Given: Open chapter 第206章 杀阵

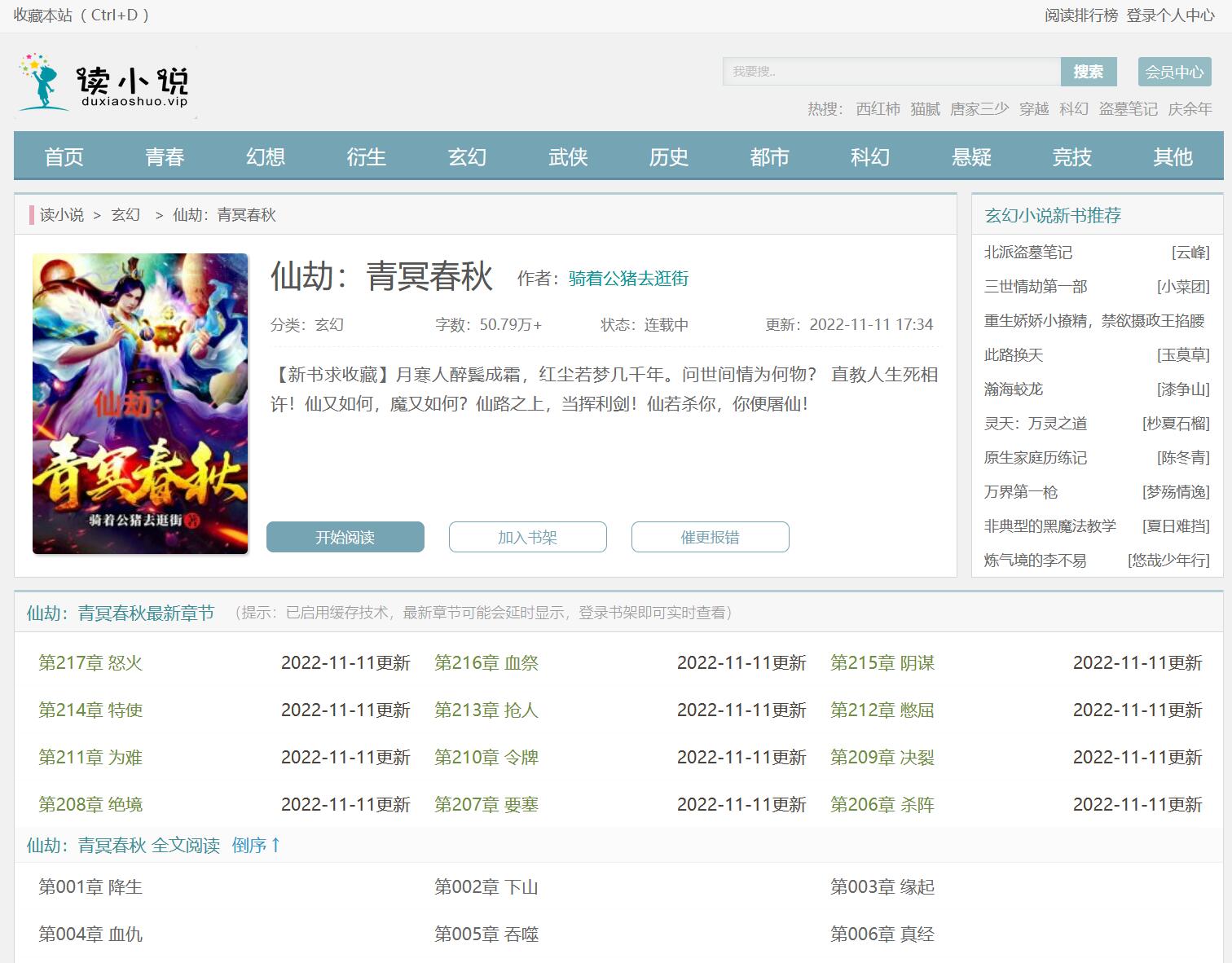Looking at the screenshot, I should [x=882, y=805].
